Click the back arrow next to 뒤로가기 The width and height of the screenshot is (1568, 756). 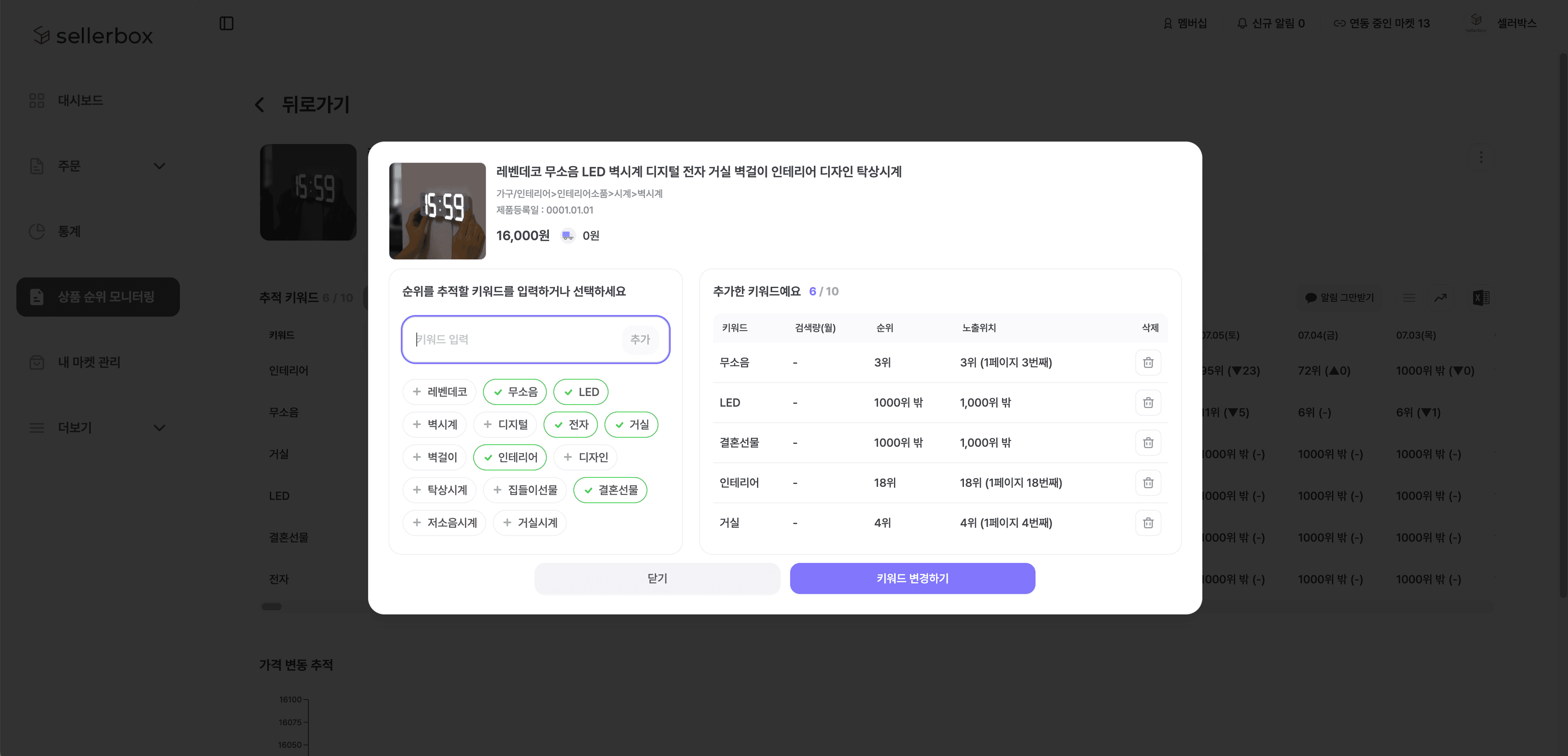(x=260, y=105)
